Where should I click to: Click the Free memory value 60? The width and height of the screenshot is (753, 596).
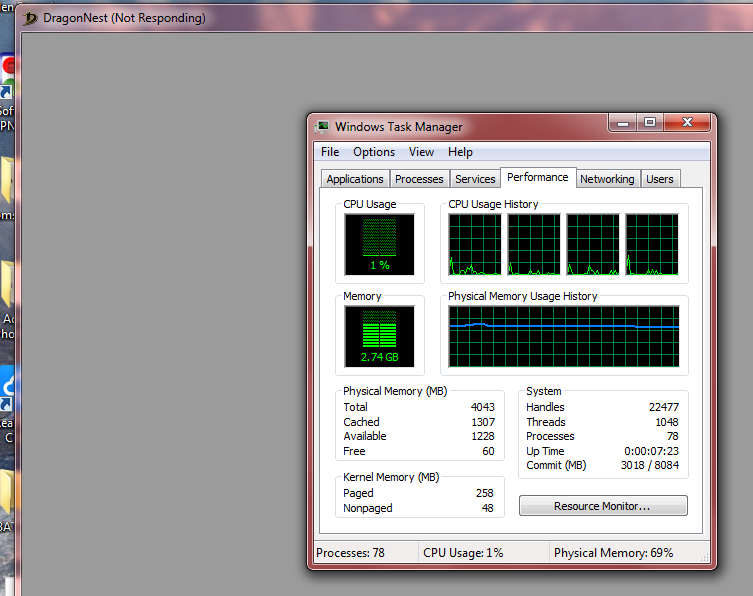(488, 451)
